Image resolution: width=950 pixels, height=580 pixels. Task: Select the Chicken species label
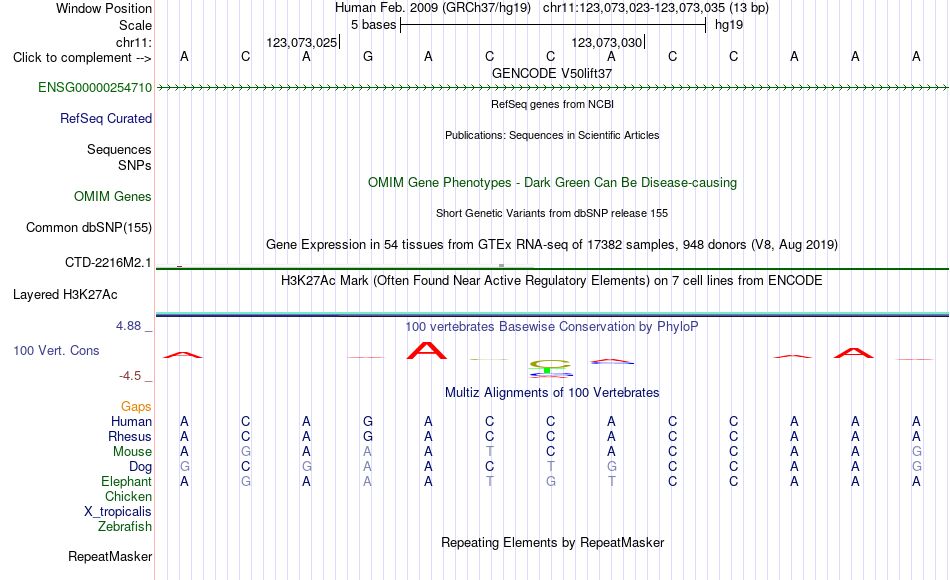pyautogui.click(x=128, y=496)
